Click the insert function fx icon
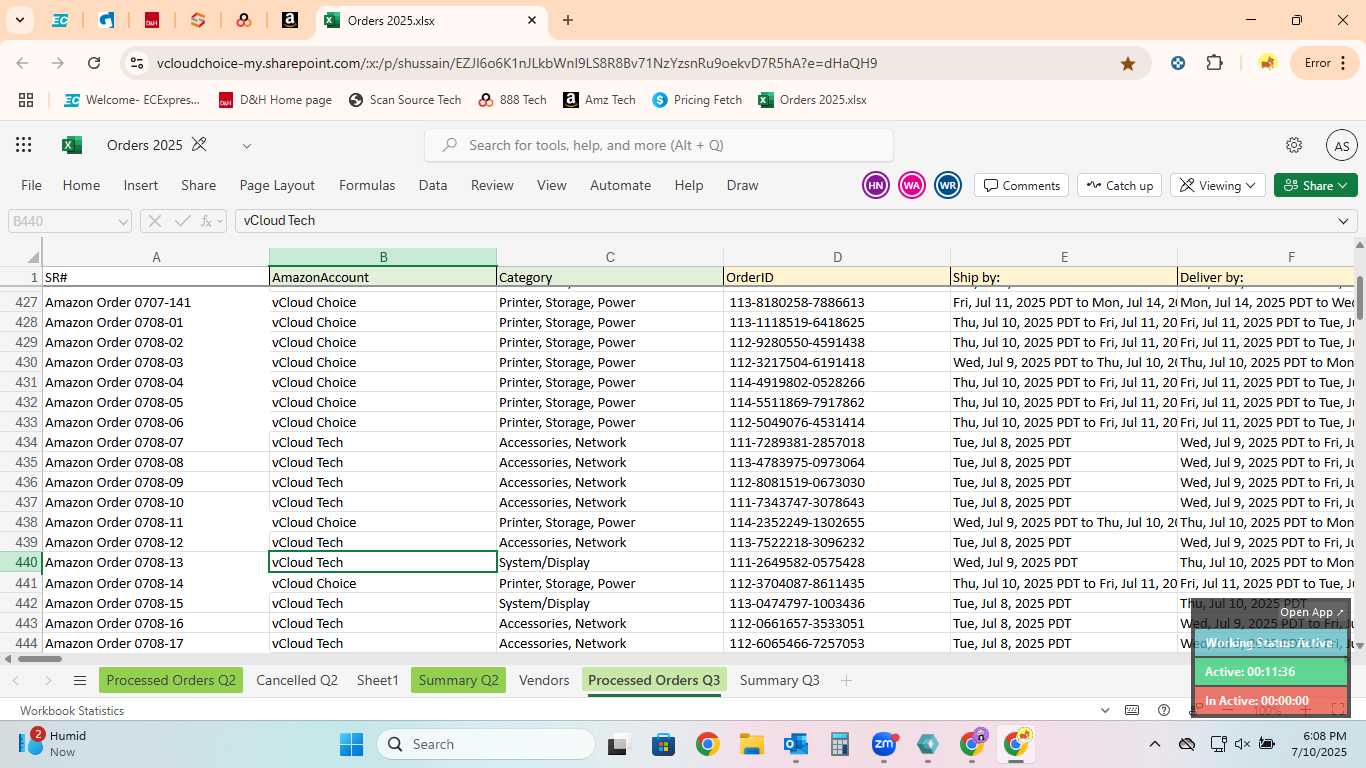 click(x=208, y=221)
